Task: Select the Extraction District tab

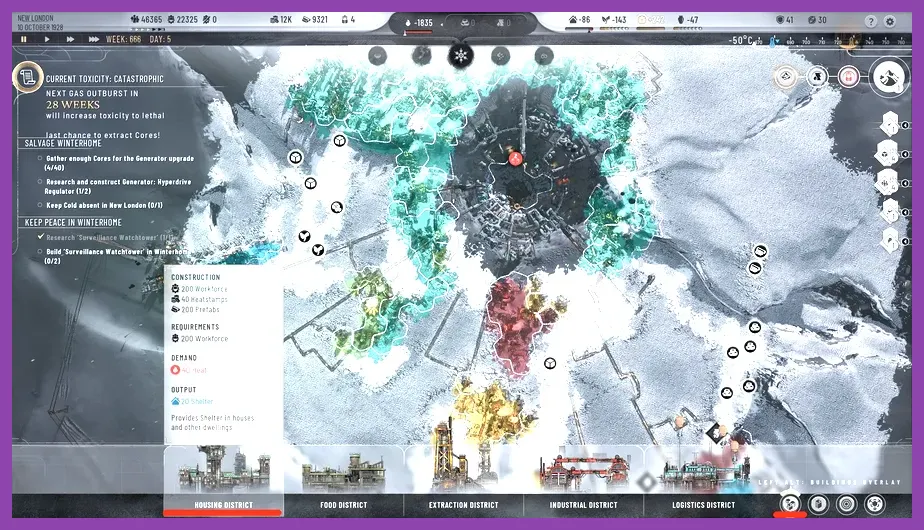Action: click(463, 505)
